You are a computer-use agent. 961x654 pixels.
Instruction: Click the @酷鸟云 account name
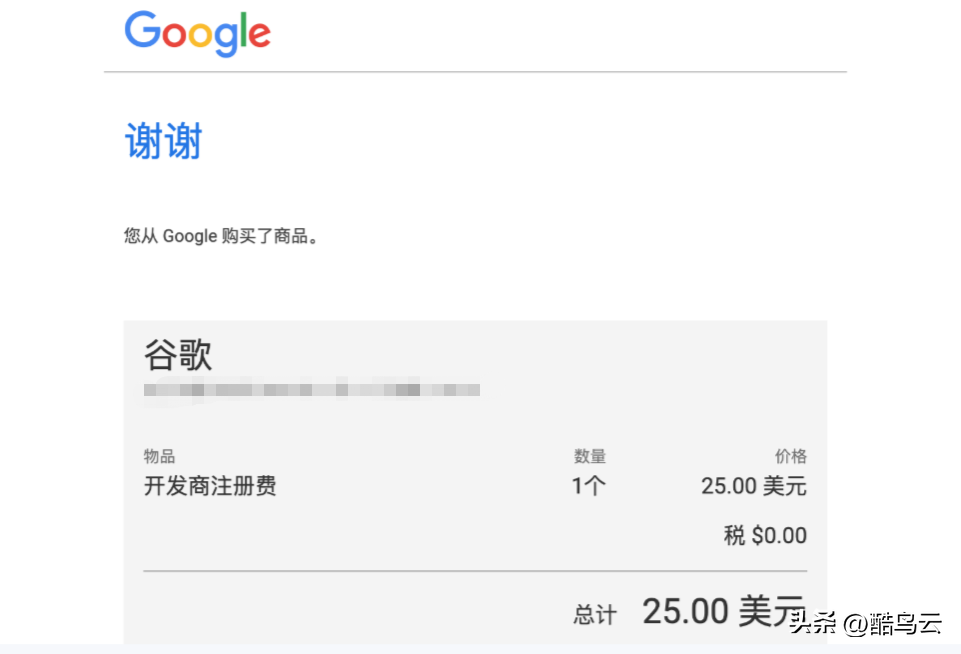(893, 624)
